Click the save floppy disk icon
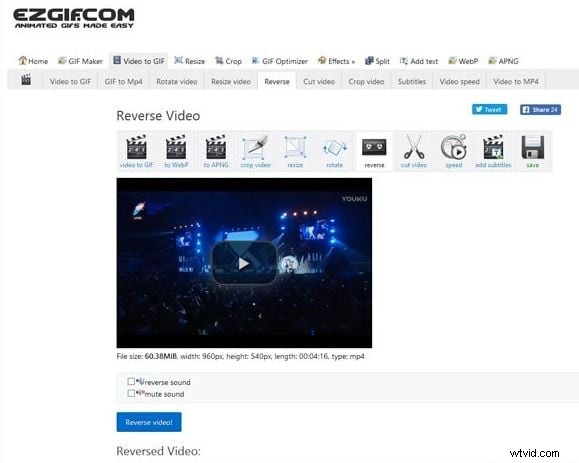This screenshot has height=463, width=579. 532,151
